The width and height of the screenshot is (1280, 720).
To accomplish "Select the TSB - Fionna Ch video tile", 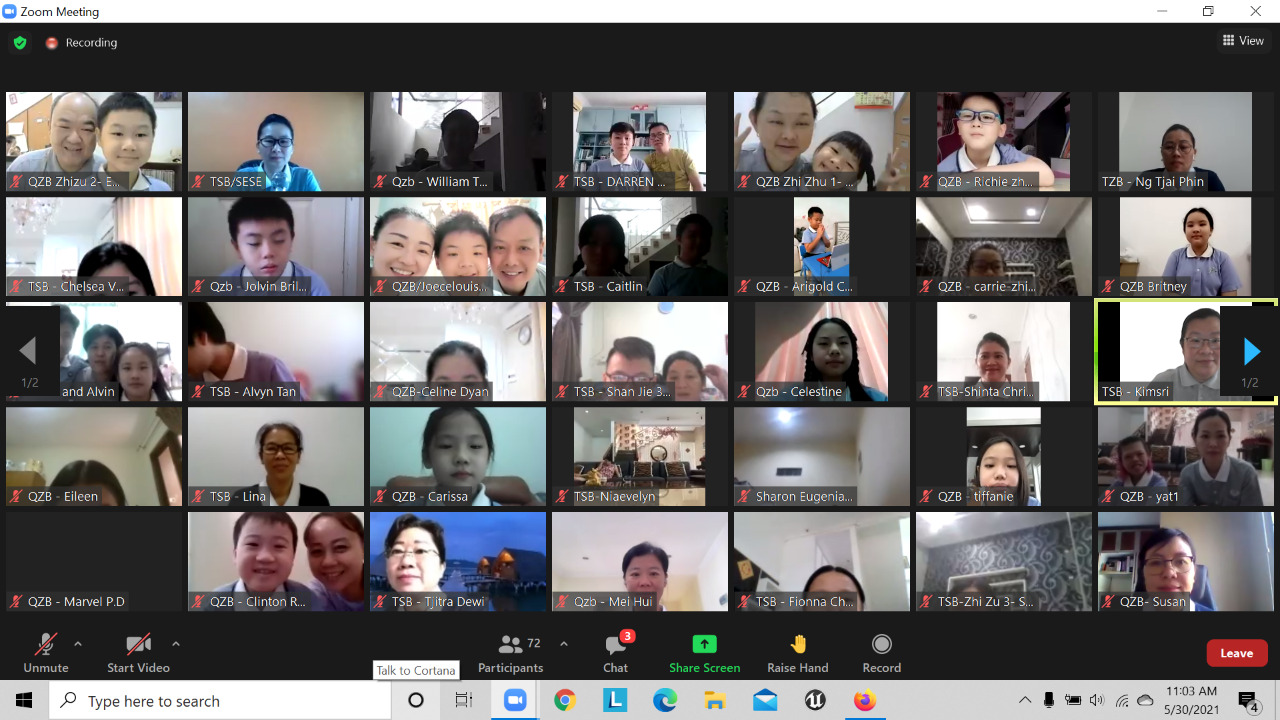I will pyautogui.click(x=822, y=562).
